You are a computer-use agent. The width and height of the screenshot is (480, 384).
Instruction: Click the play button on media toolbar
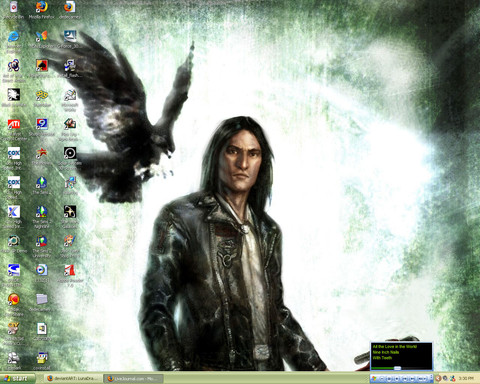pos(389,379)
